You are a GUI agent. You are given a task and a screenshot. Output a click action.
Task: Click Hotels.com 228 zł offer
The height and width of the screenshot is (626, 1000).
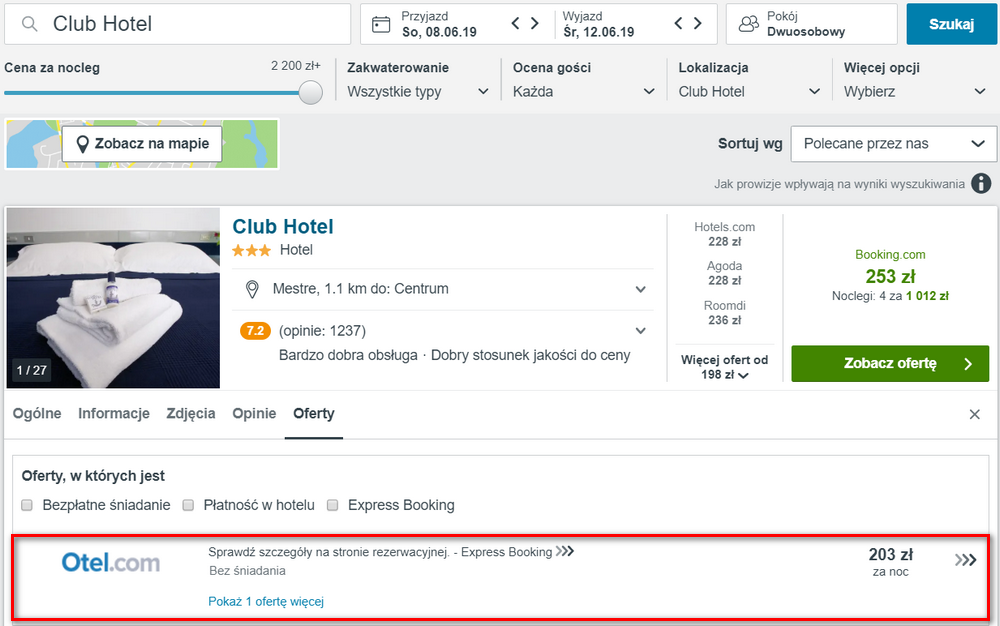click(x=724, y=234)
